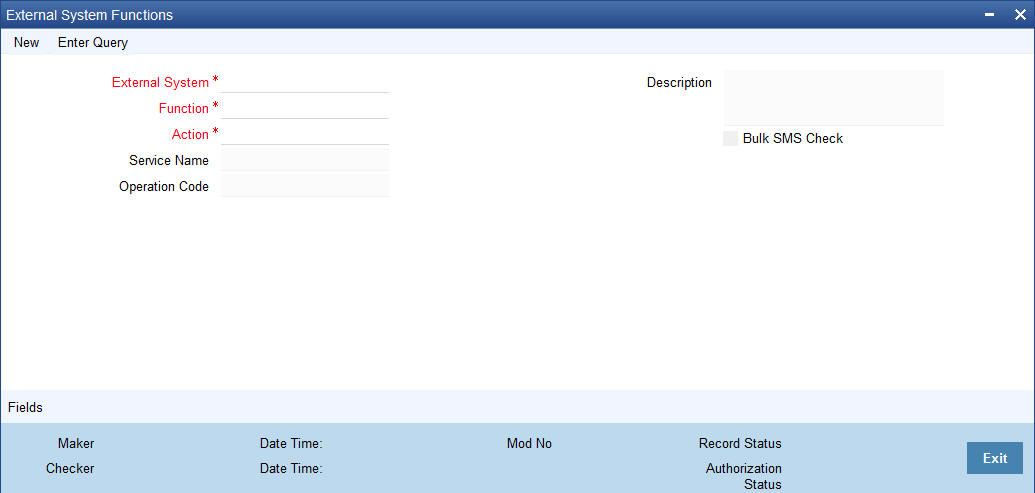
Task: Click inside the Description text area
Action: tap(834, 98)
